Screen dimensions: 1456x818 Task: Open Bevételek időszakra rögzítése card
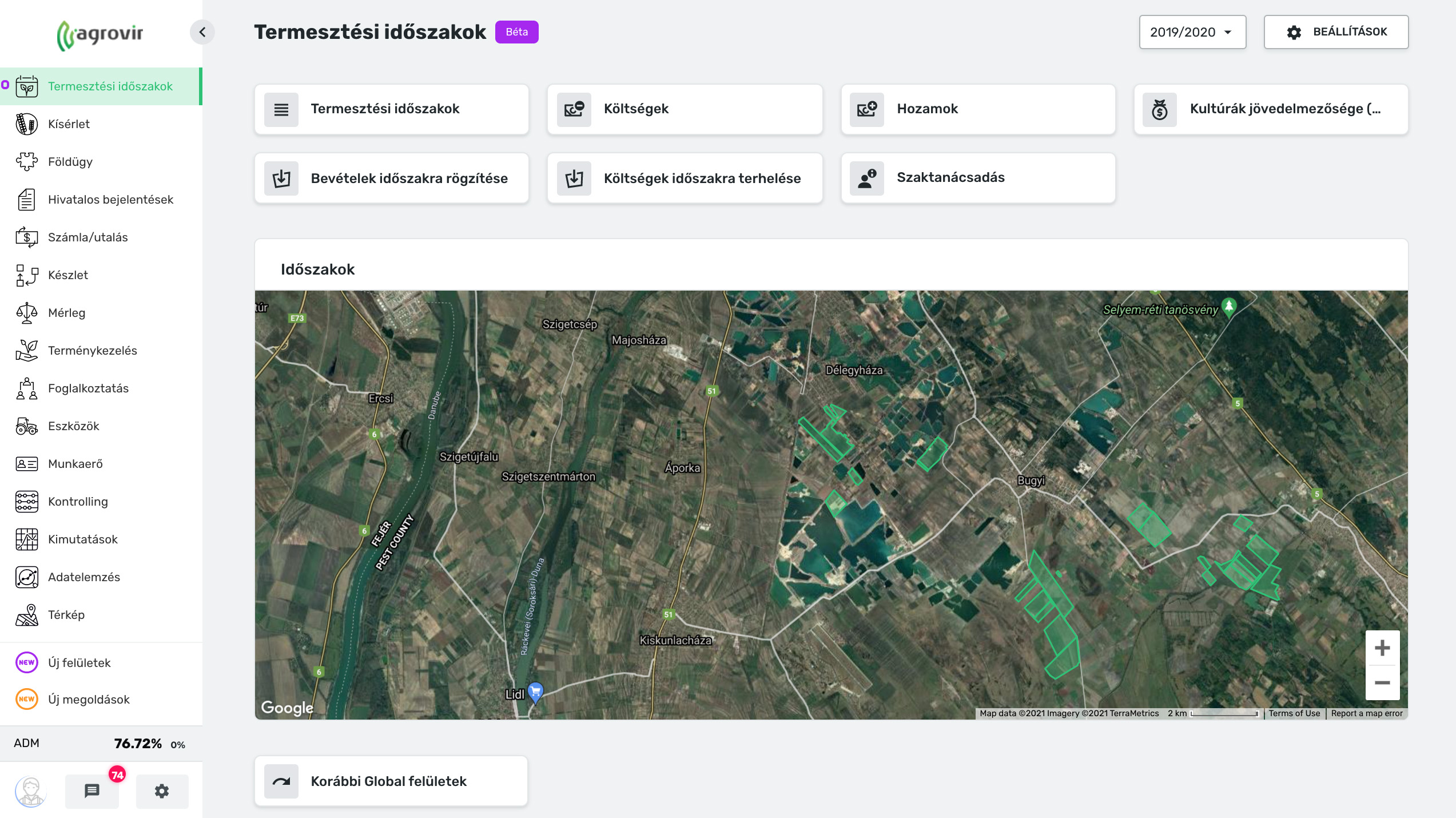[x=392, y=178]
